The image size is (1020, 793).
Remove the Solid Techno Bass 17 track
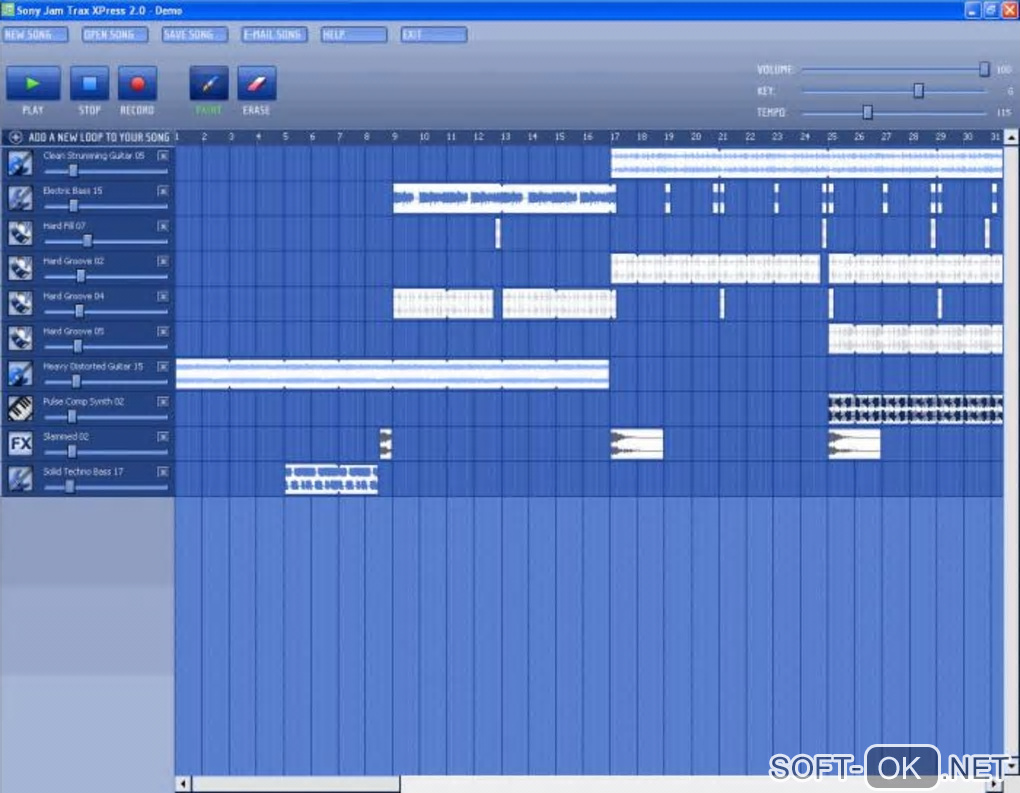[163, 472]
